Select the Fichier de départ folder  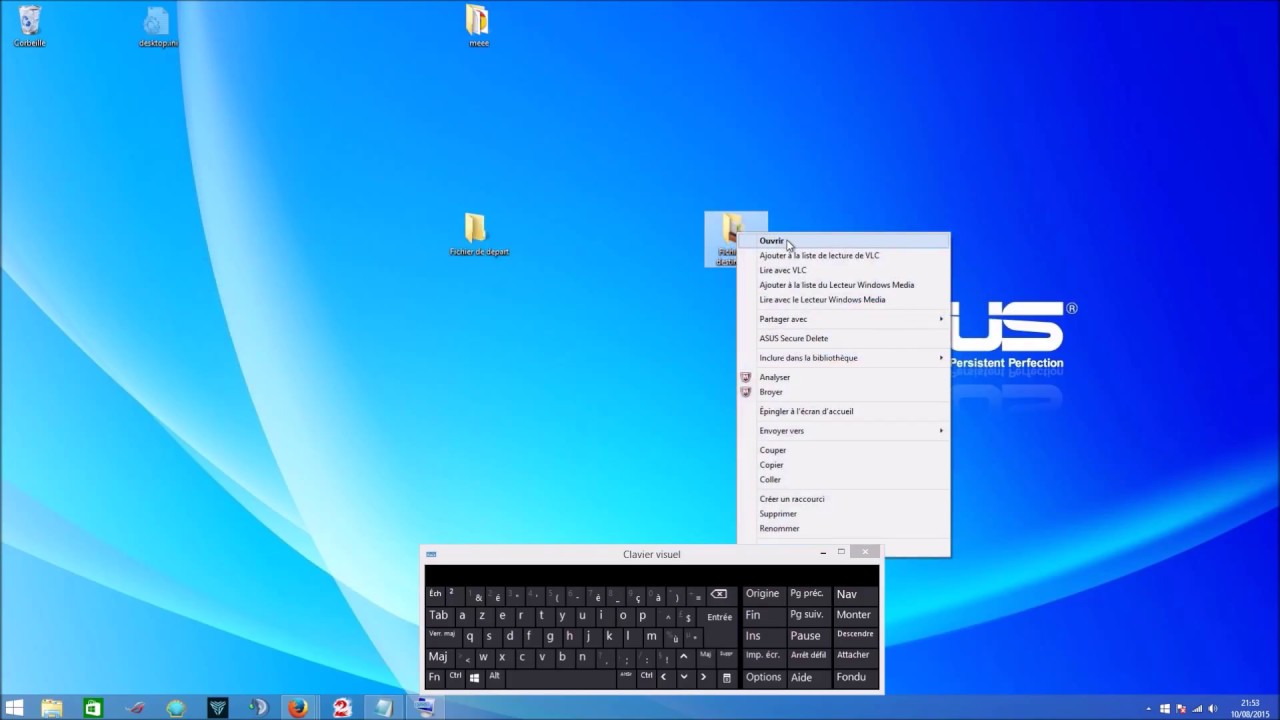478,235
